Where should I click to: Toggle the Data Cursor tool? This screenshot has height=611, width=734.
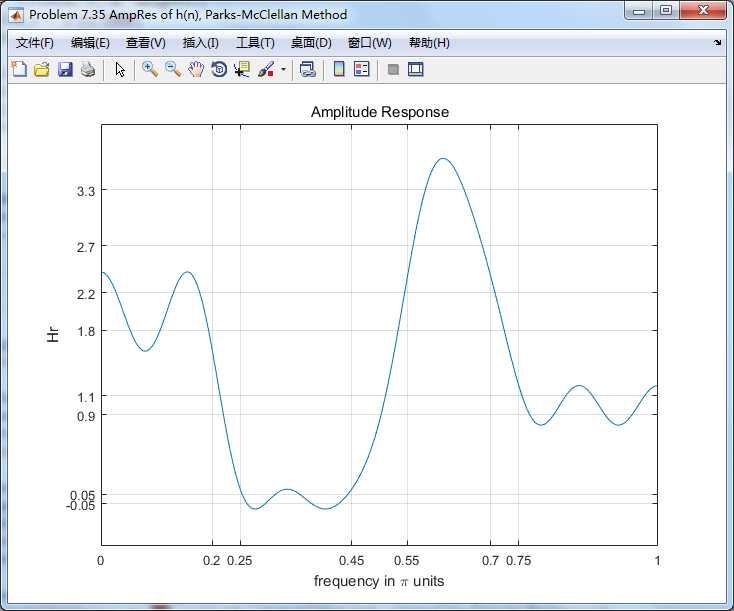pos(242,69)
